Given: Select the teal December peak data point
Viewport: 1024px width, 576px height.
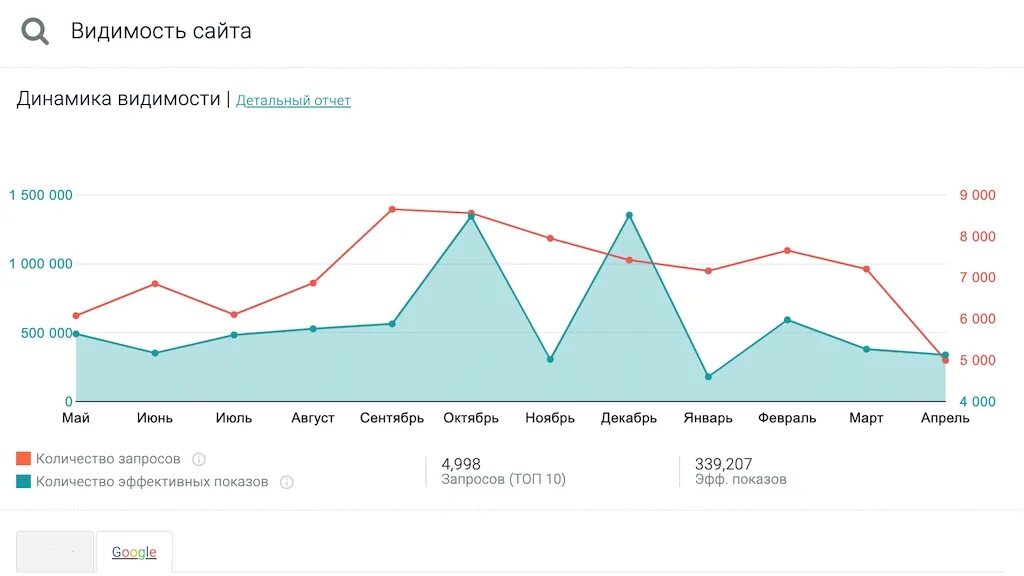Looking at the screenshot, I should click(630, 215).
